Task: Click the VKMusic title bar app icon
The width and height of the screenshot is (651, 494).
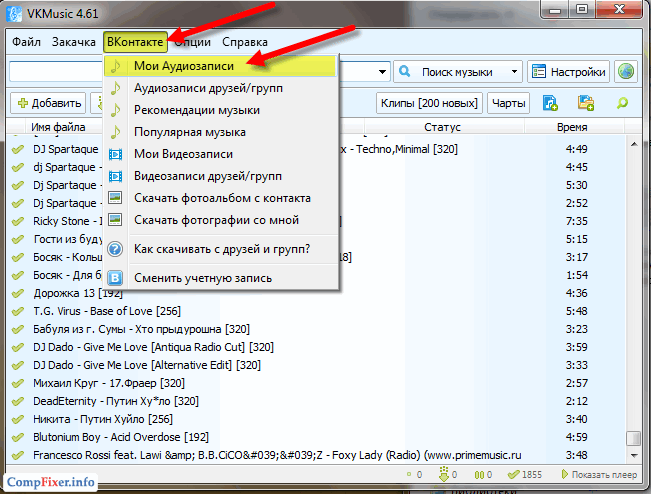Action: coord(15,14)
